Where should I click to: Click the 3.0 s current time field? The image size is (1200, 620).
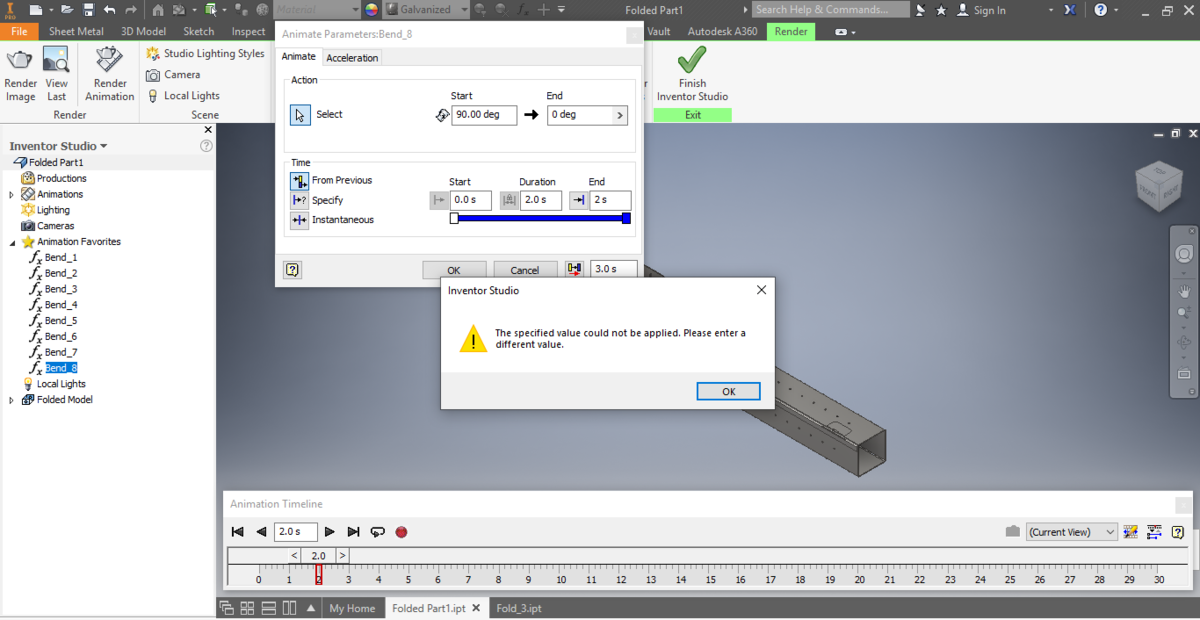[613, 269]
